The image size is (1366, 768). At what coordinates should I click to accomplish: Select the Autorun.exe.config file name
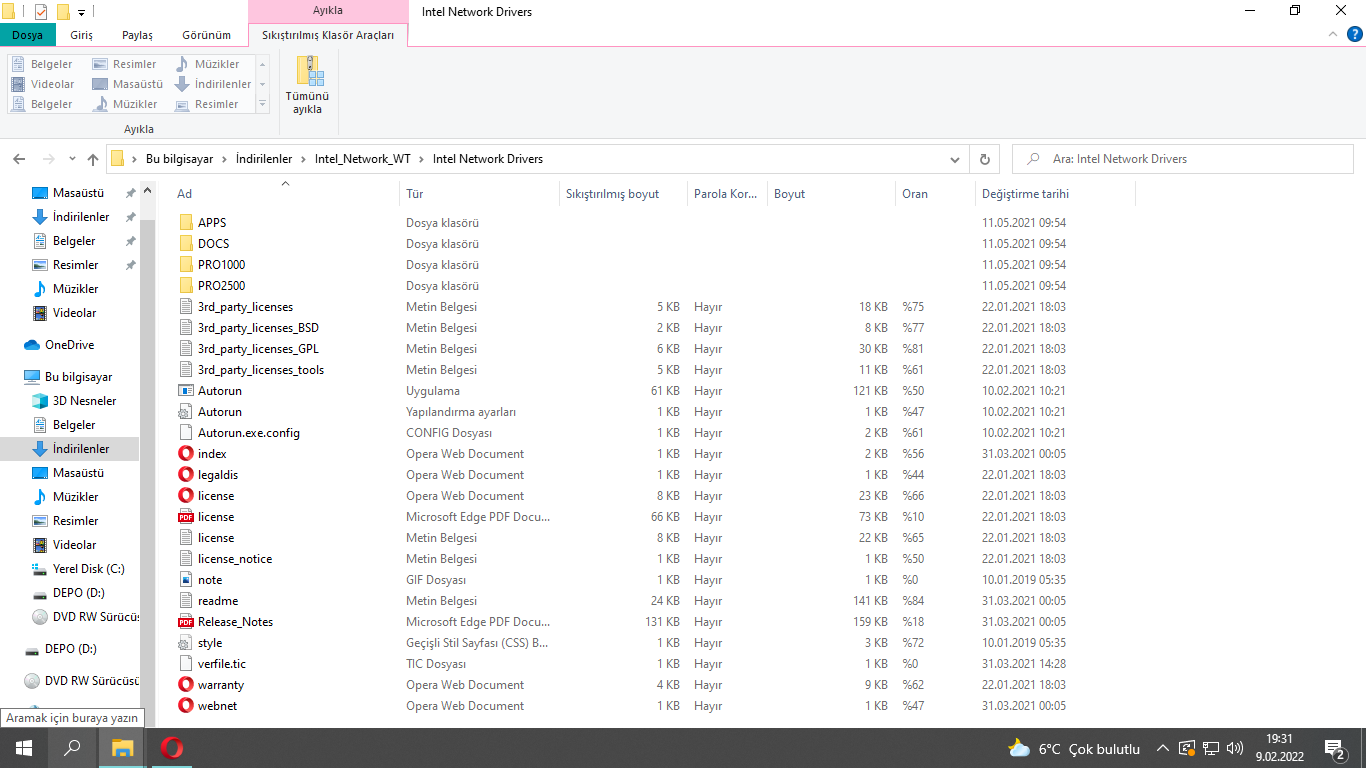249,433
